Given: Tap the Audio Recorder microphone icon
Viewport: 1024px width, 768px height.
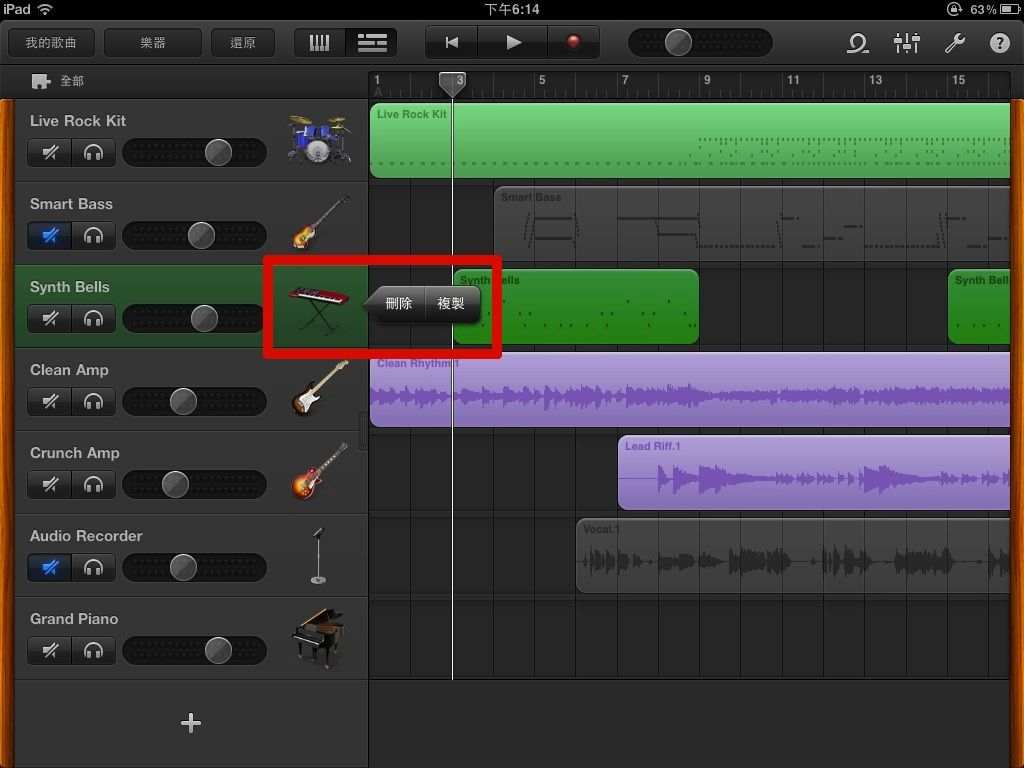Looking at the screenshot, I should [x=318, y=555].
